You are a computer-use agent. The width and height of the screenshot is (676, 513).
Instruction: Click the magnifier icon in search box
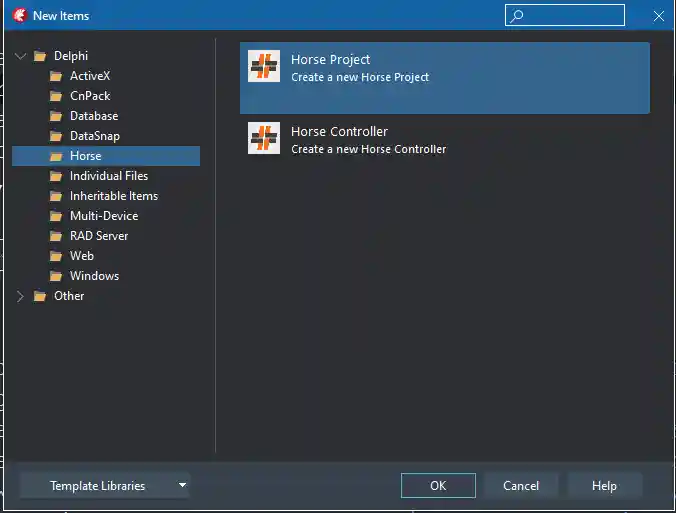516,16
